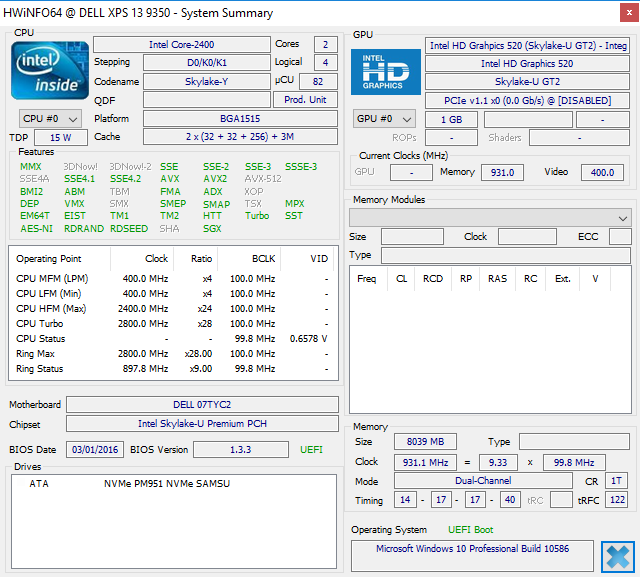Click the grayed-out AVX-512 feature label

[263, 179]
